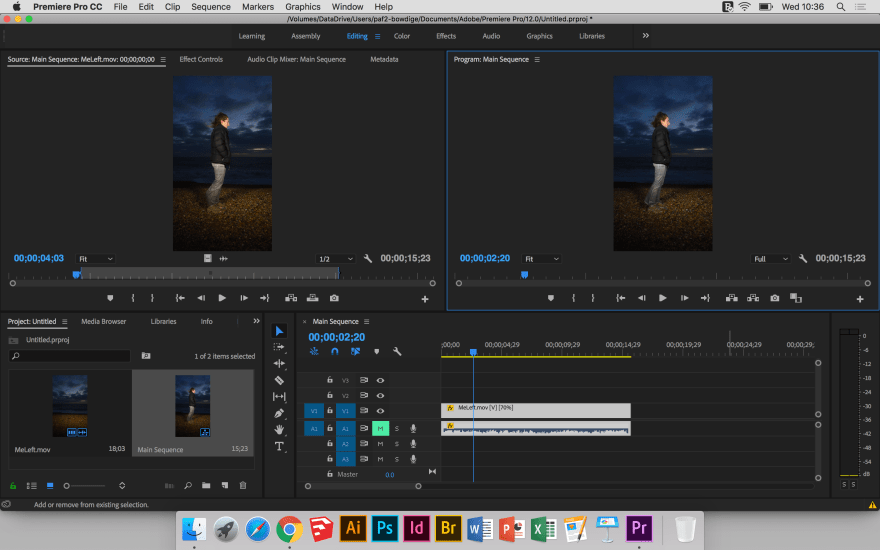
Task: Open Program monitor Fit zoom dropdown
Action: pos(542,259)
